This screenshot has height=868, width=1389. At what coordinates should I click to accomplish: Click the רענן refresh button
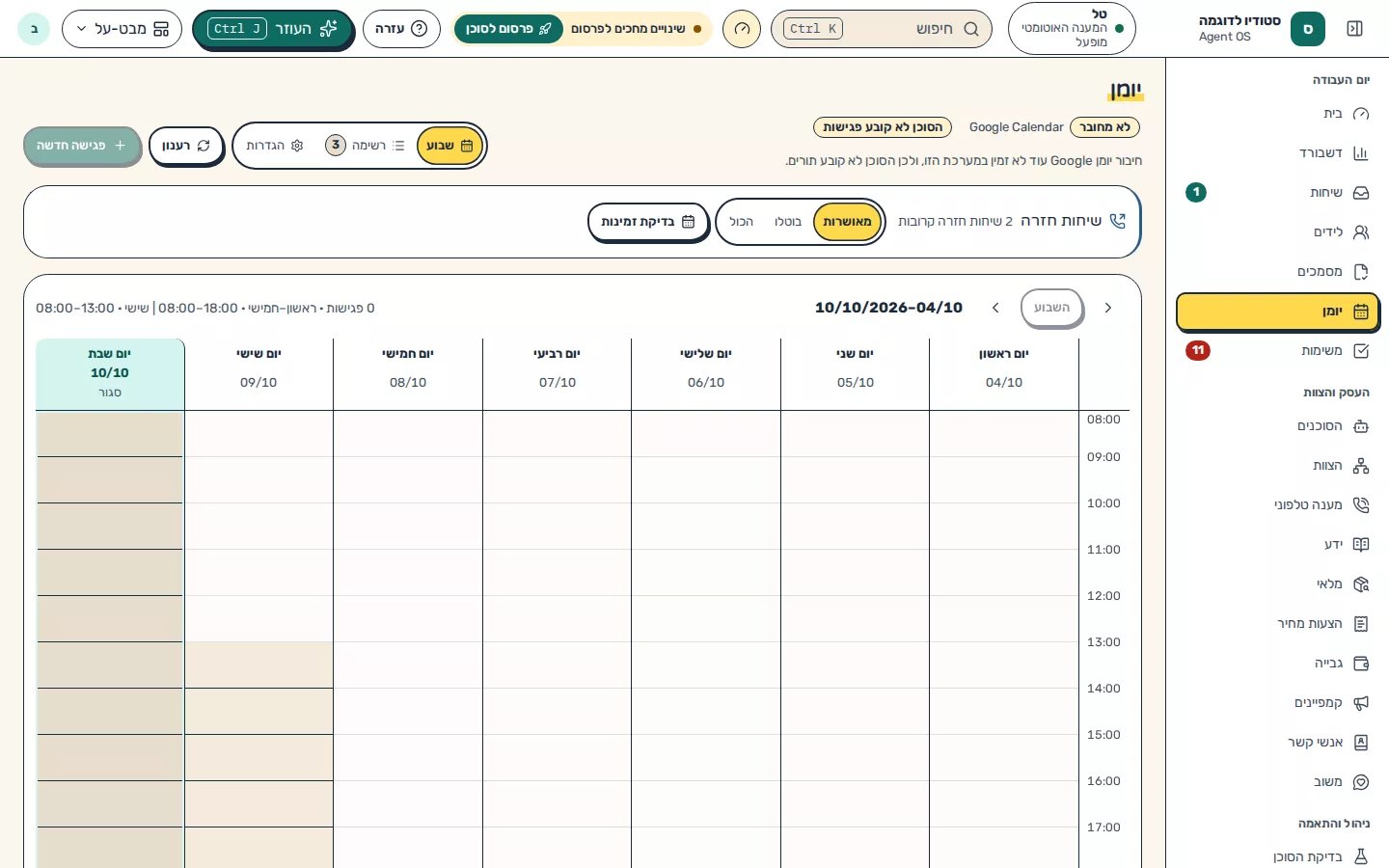tap(186, 146)
